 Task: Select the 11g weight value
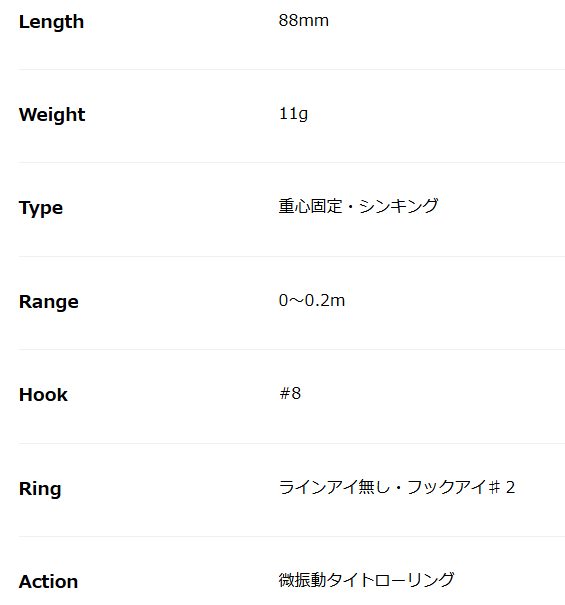coord(293,114)
